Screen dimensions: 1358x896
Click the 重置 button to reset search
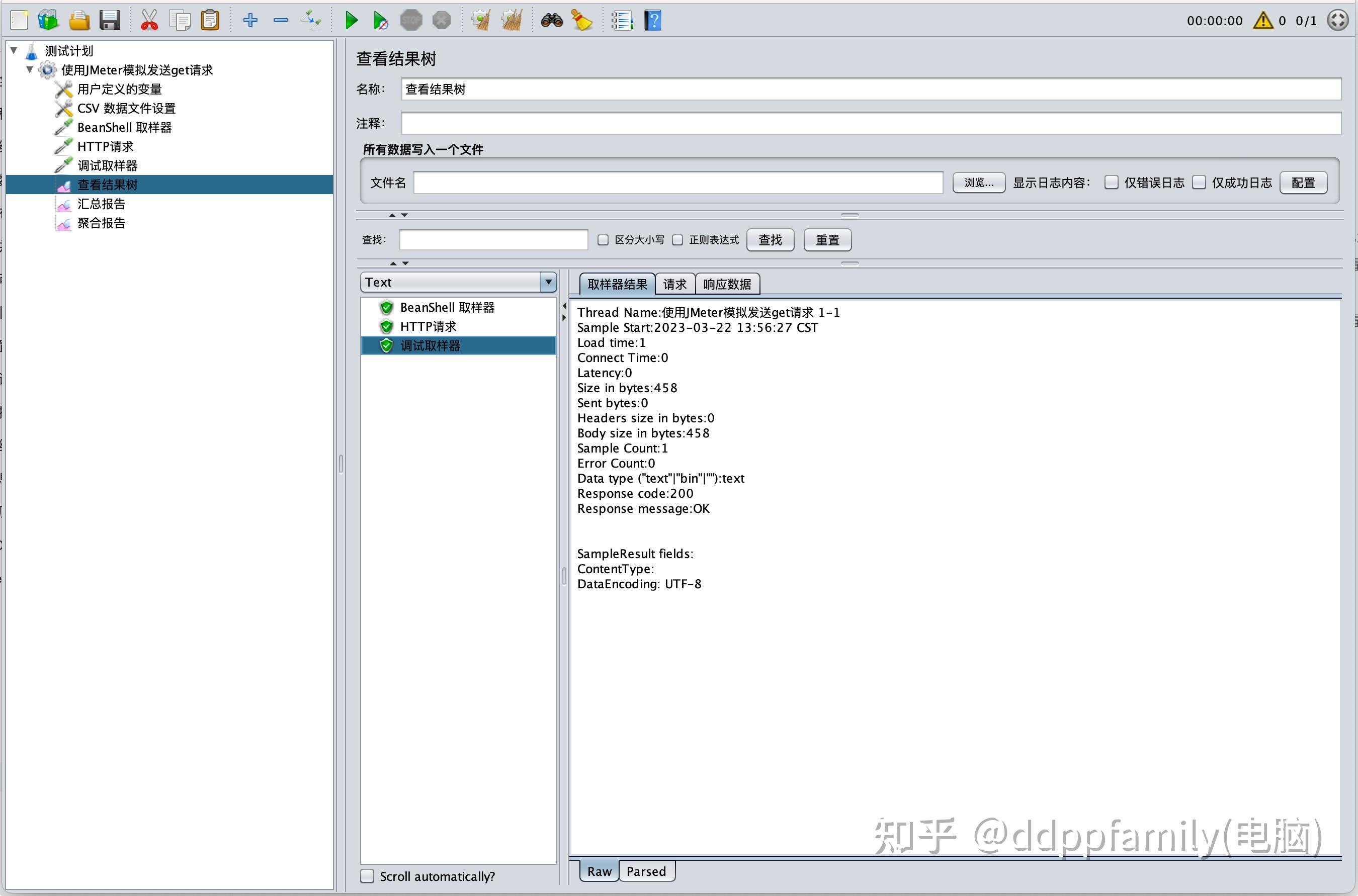coord(827,240)
